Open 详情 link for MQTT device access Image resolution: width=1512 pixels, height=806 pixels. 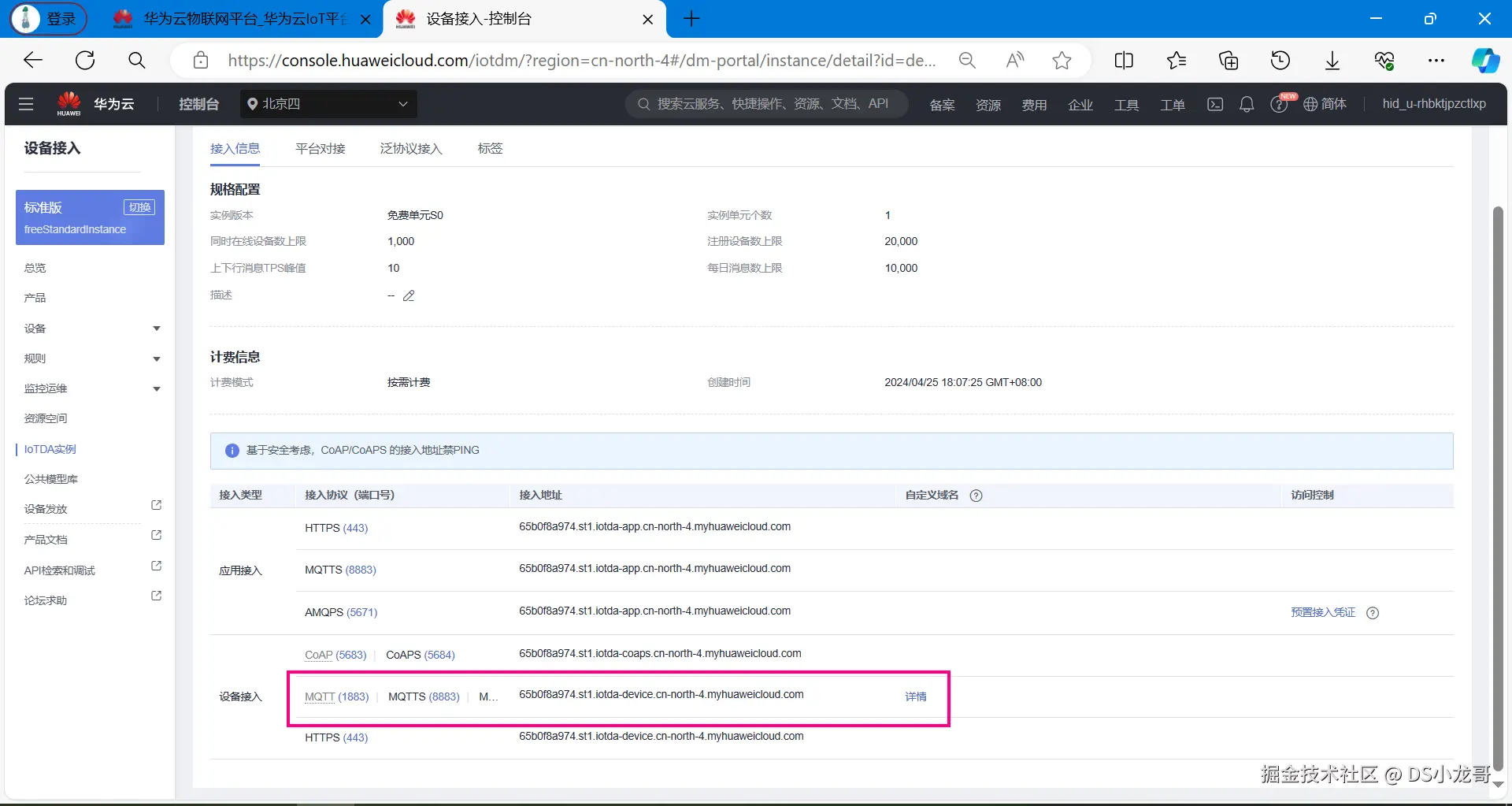click(x=916, y=696)
